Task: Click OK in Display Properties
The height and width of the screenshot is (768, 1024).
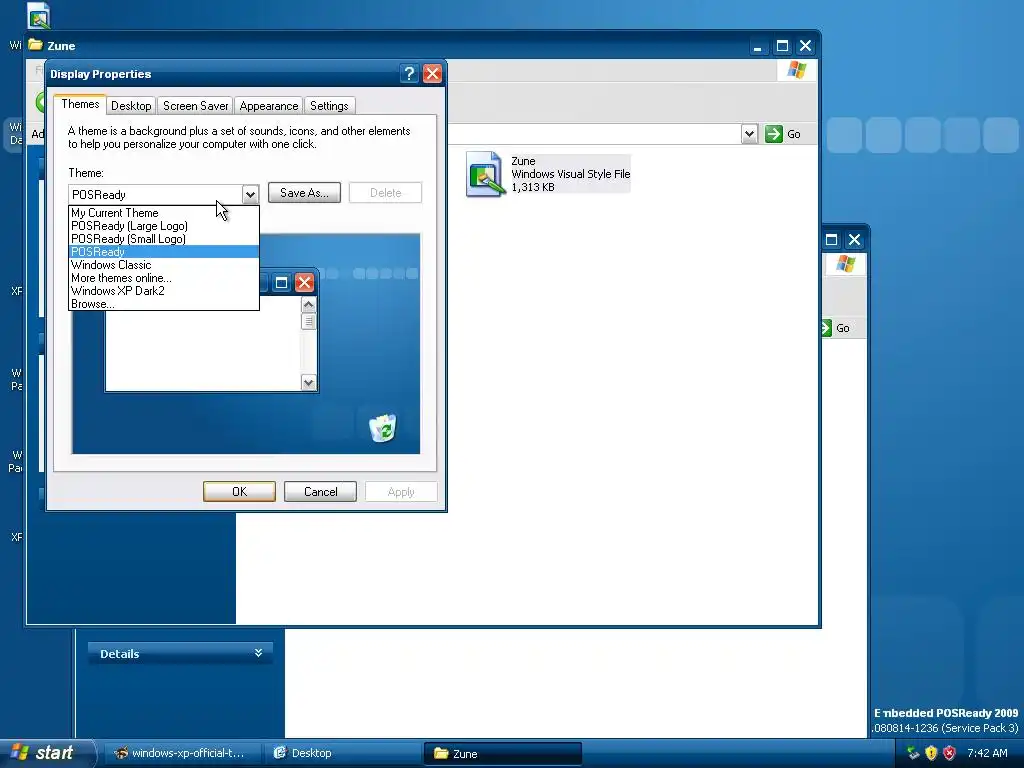Action: coord(239,492)
